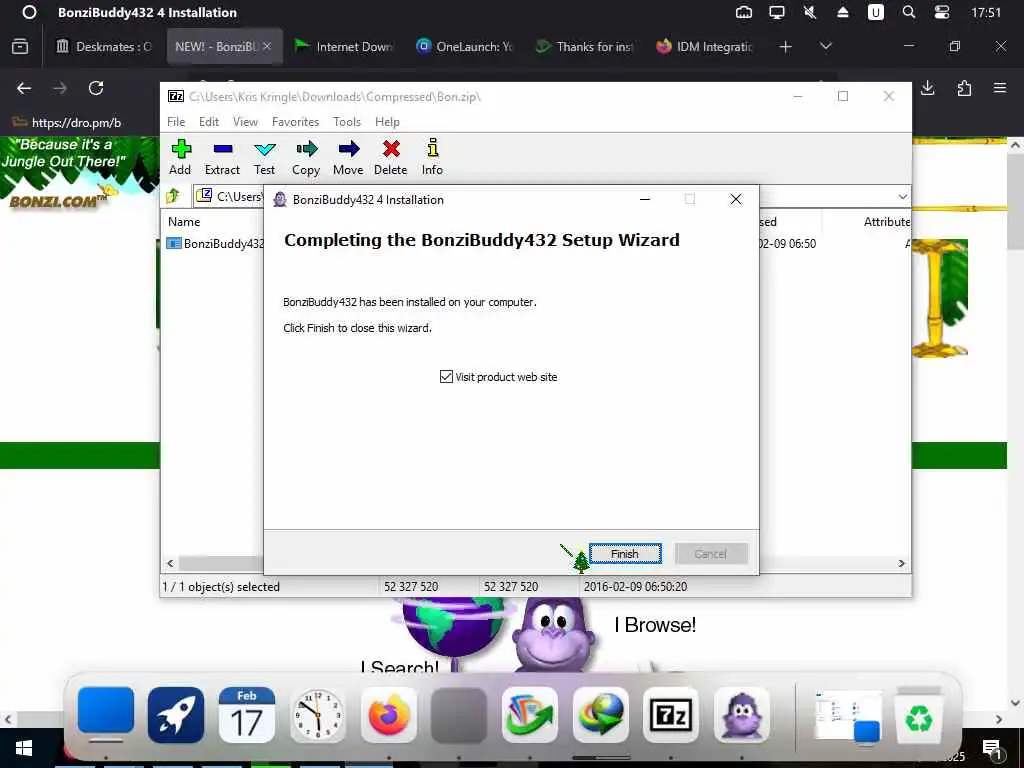Viewport: 1024px width, 768px height.
Task: Open the search icon in top bar
Action: 908,12
